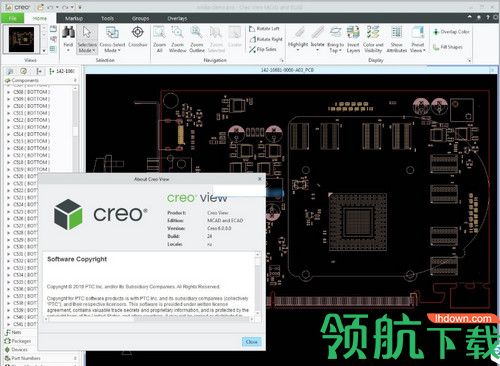Expand the views gallery dropdown arrow
Image resolution: width=500 pixels, height=366 pixels.
pyautogui.click(x=44, y=51)
